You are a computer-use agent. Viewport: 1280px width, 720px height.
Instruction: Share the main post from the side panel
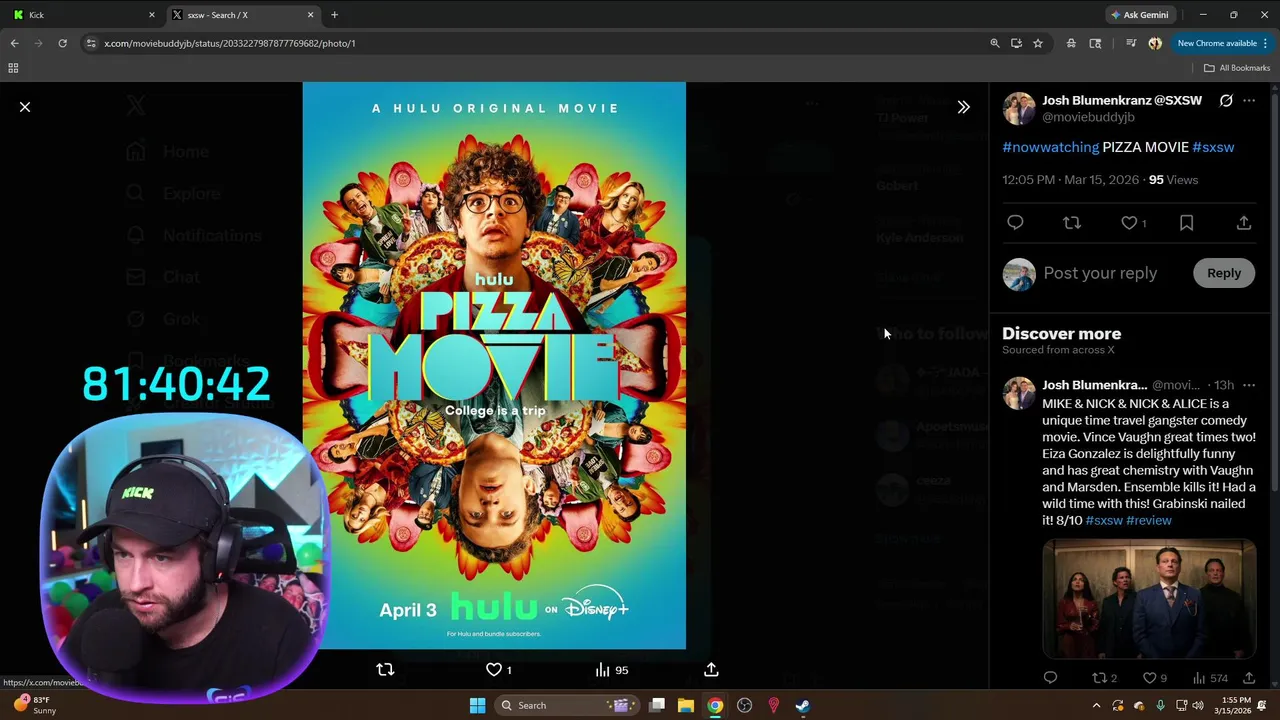pyautogui.click(x=1244, y=223)
